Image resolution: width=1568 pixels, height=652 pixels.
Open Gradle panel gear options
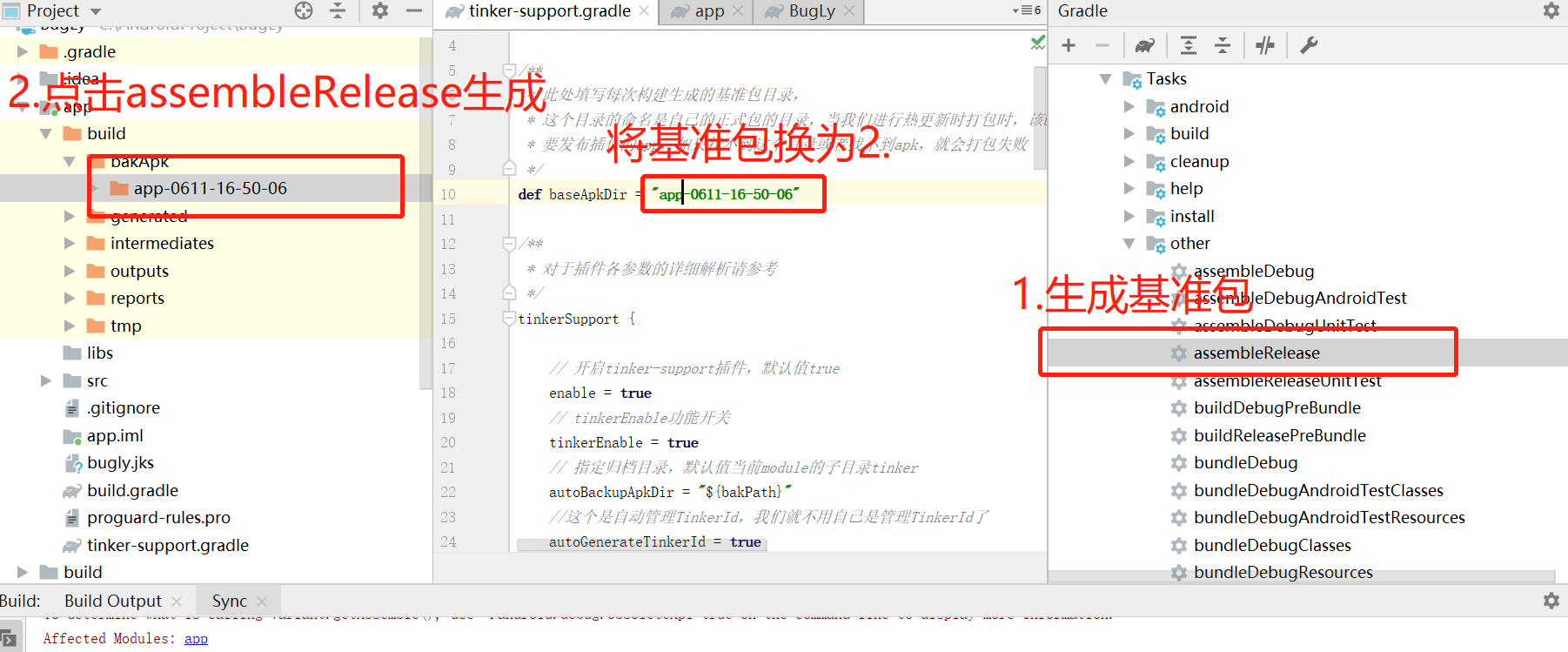(1551, 10)
